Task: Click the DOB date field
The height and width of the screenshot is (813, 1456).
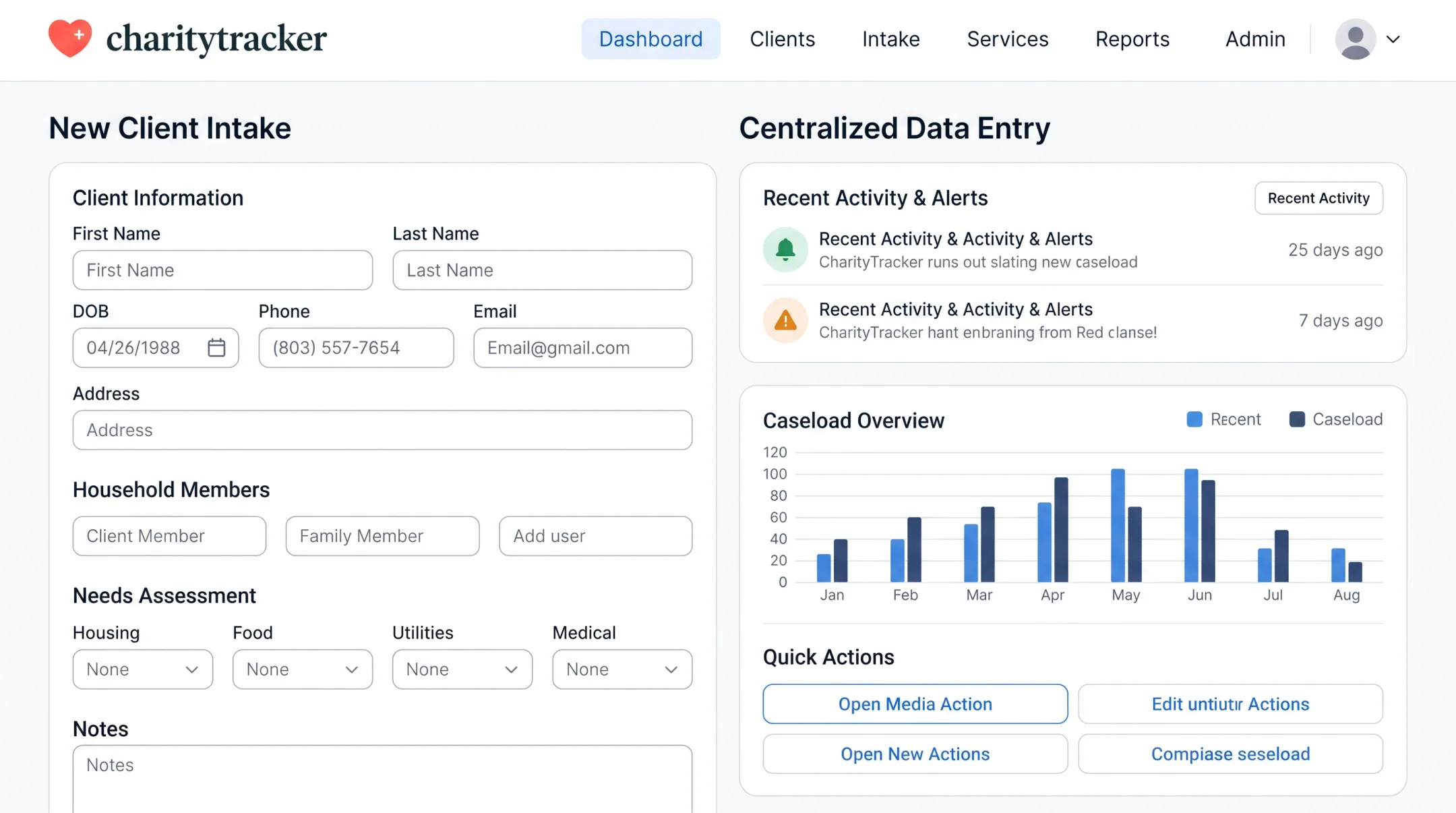Action: [x=156, y=348]
